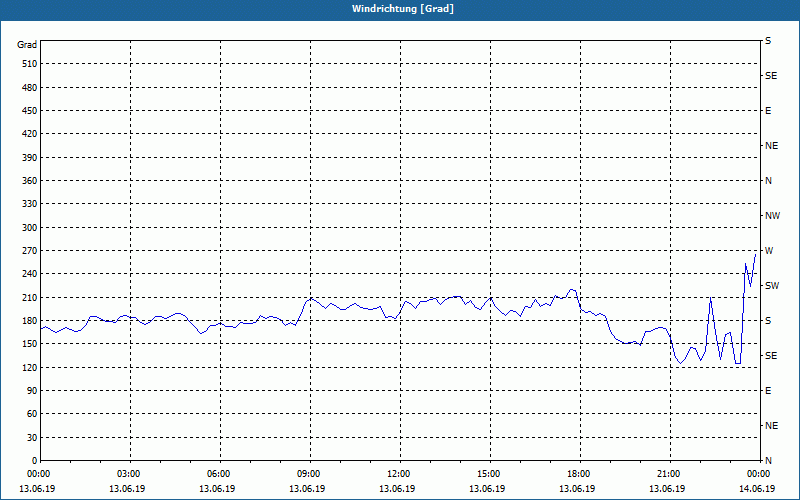Click the 13.06.19 date under 12:00
800x500 pixels.
click(397, 488)
